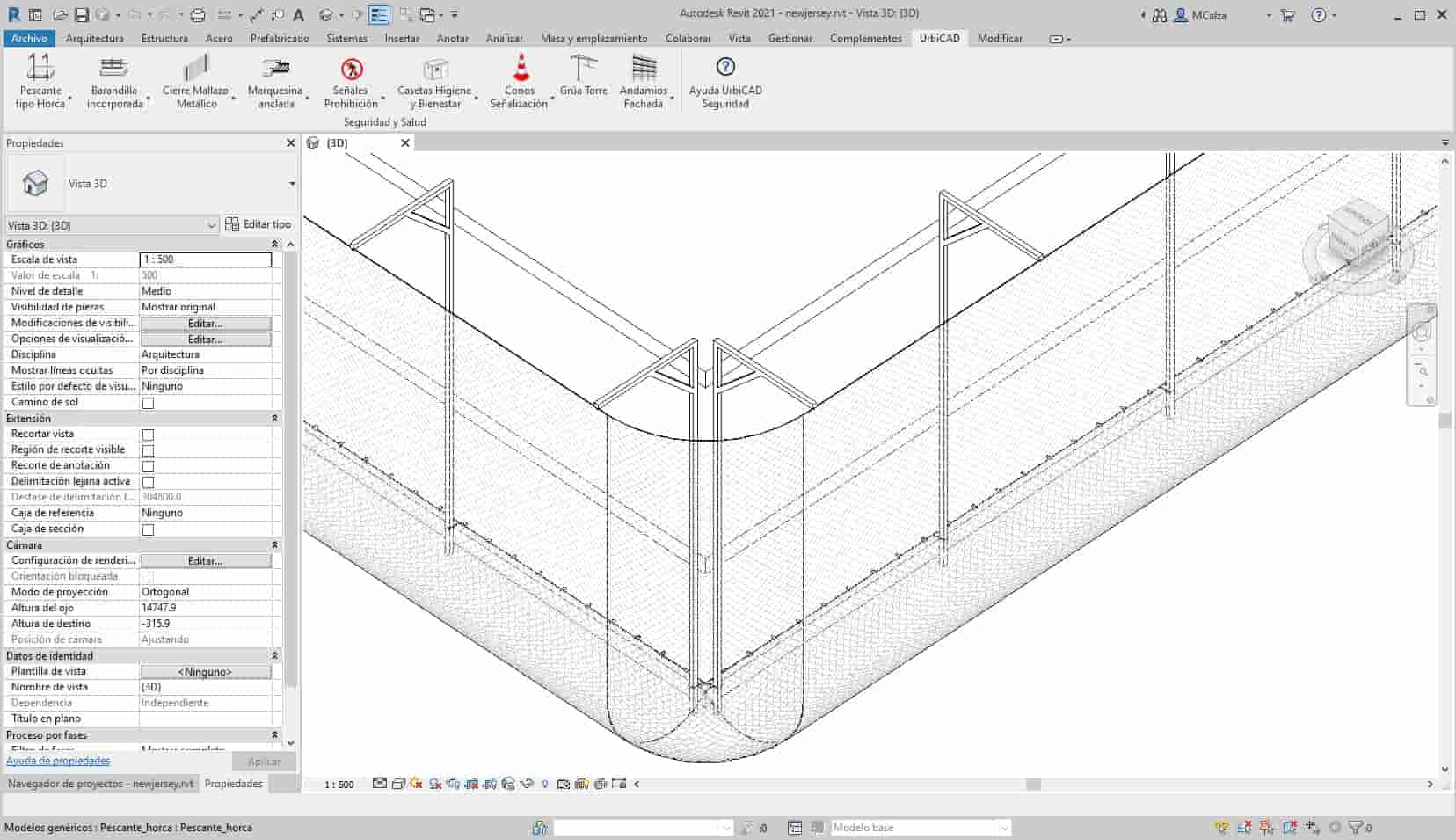Switch to the Estructura ribbon tab
This screenshot has width=1456, height=840.
[x=164, y=39]
